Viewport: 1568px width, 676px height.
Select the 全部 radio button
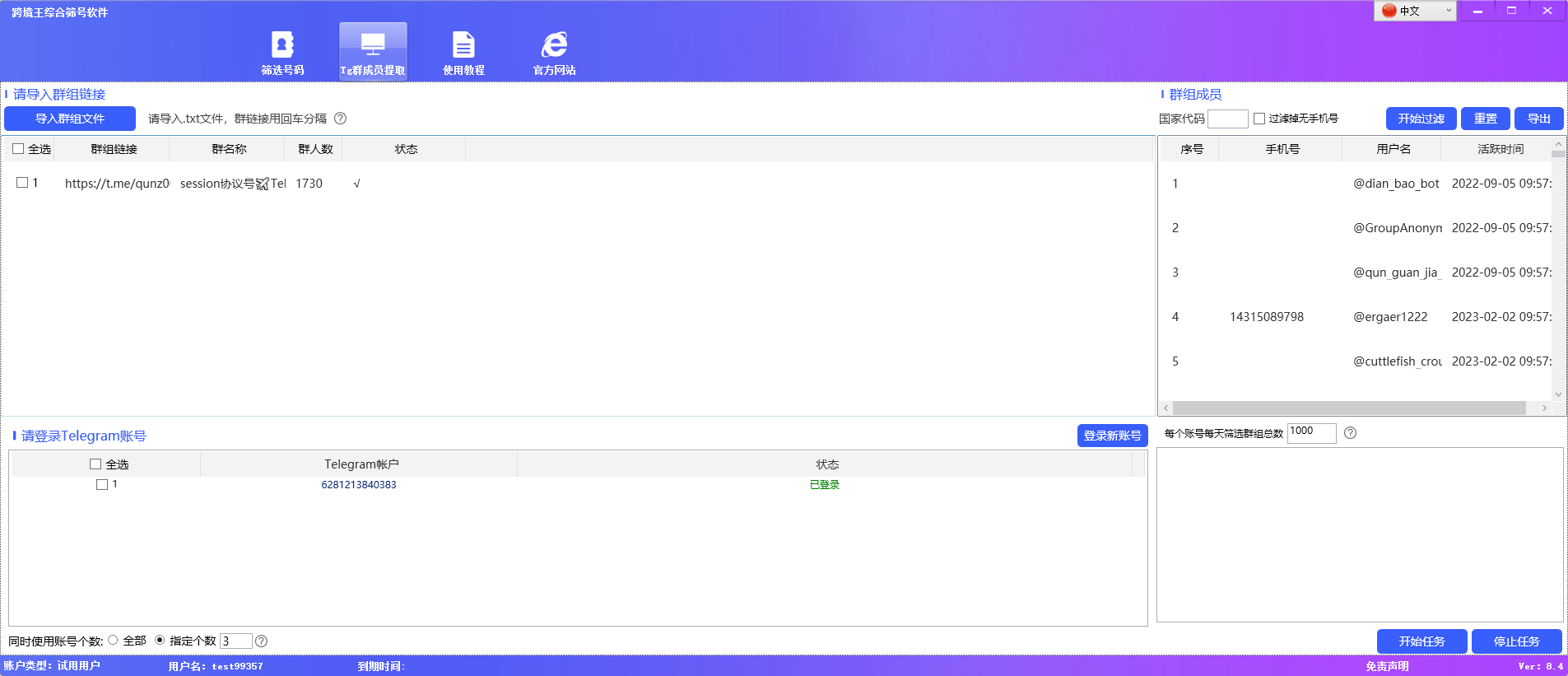click(114, 641)
